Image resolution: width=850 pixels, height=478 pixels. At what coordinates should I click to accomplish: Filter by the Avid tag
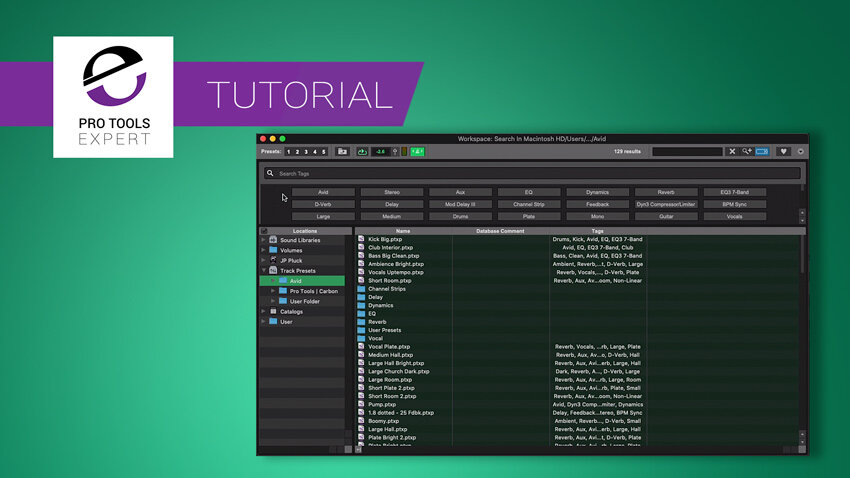coord(323,192)
